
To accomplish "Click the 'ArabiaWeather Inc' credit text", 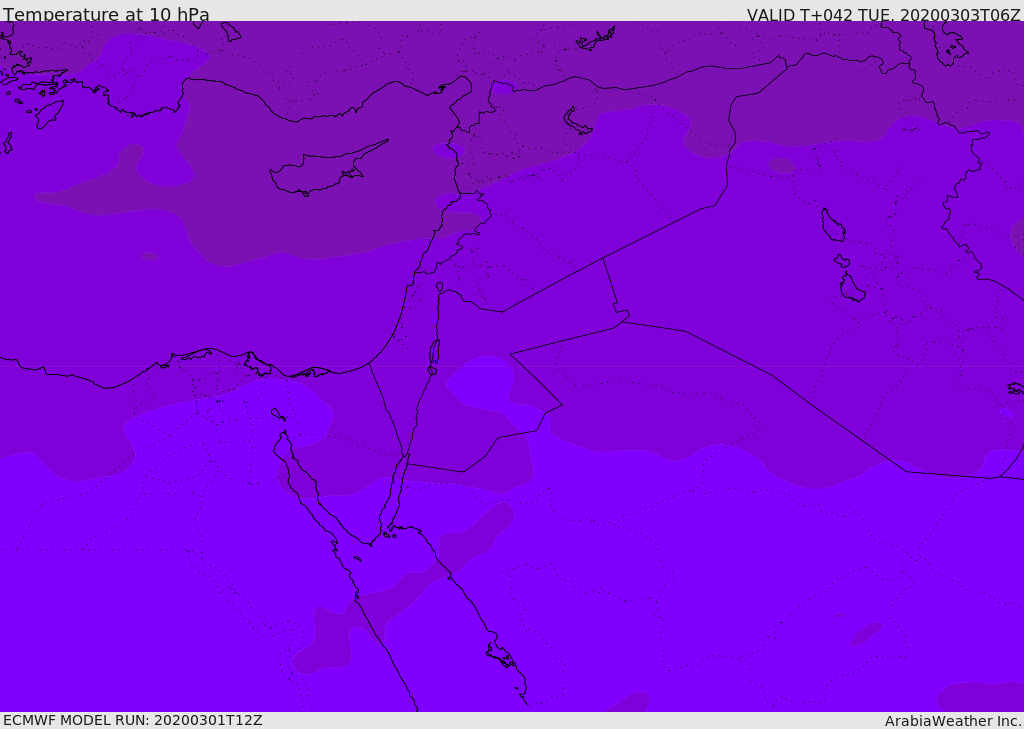I will pos(952,721).
